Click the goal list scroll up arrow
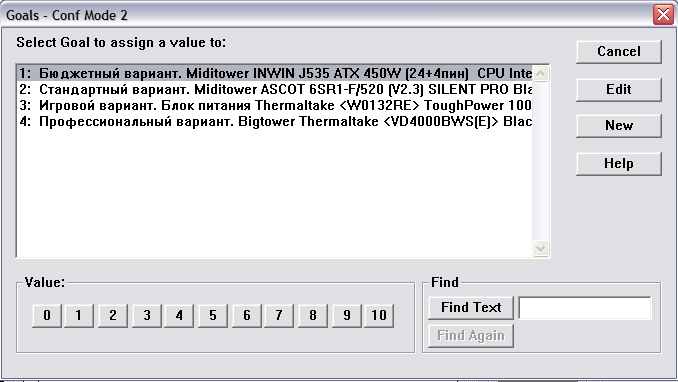 pos(540,74)
